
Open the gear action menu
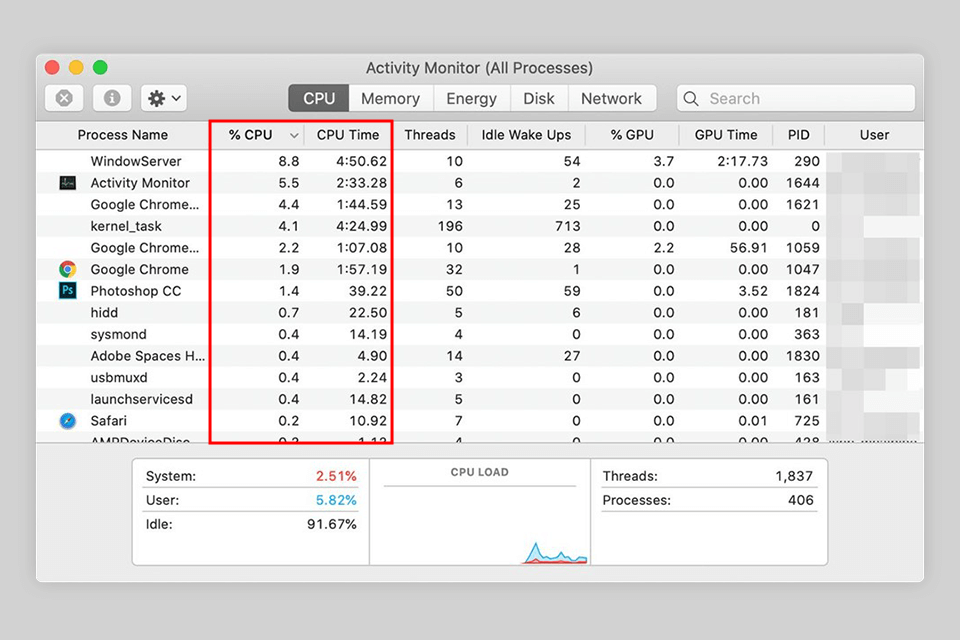pos(164,98)
